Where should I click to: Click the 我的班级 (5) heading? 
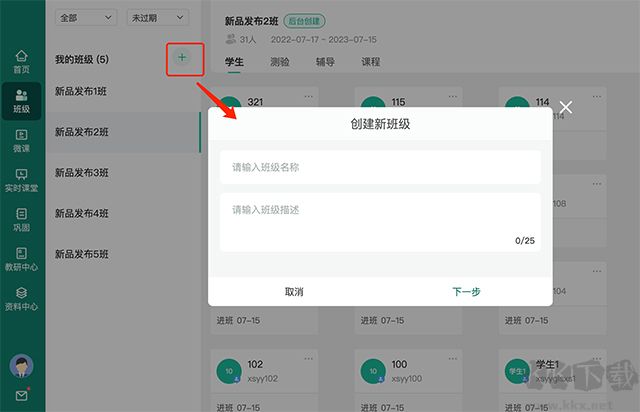point(82,60)
